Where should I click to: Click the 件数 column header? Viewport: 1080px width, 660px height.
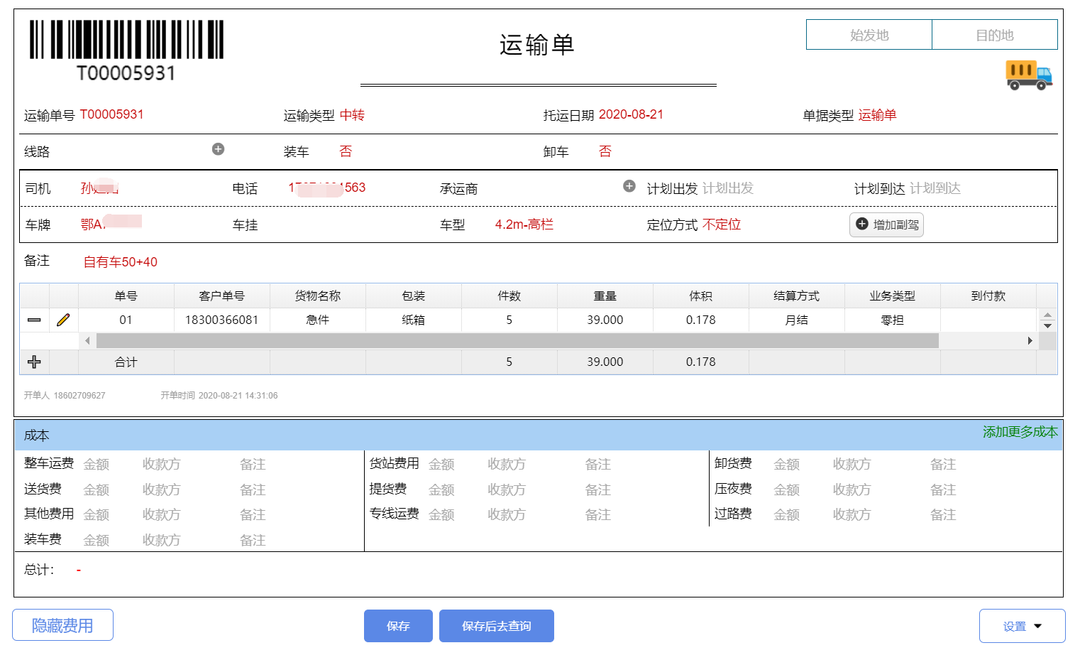coord(509,296)
